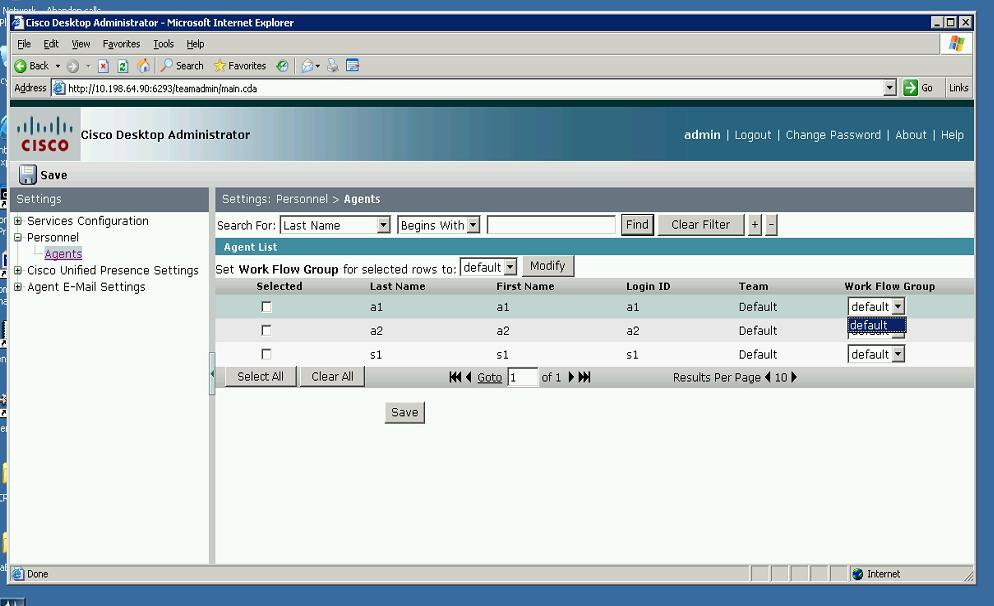Open the View menu
This screenshot has width=994, height=606.
click(x=81, y=44)
